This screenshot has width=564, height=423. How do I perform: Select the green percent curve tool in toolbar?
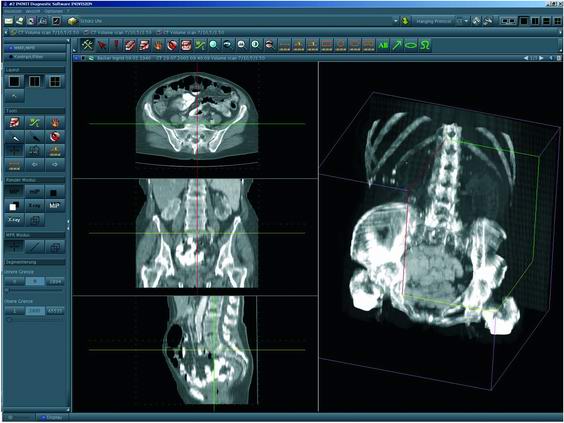click(200, 45)
